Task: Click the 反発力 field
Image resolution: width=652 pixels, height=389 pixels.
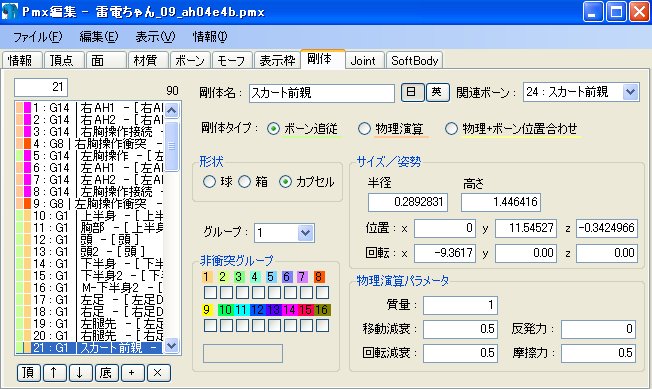Action: (598, 329)
